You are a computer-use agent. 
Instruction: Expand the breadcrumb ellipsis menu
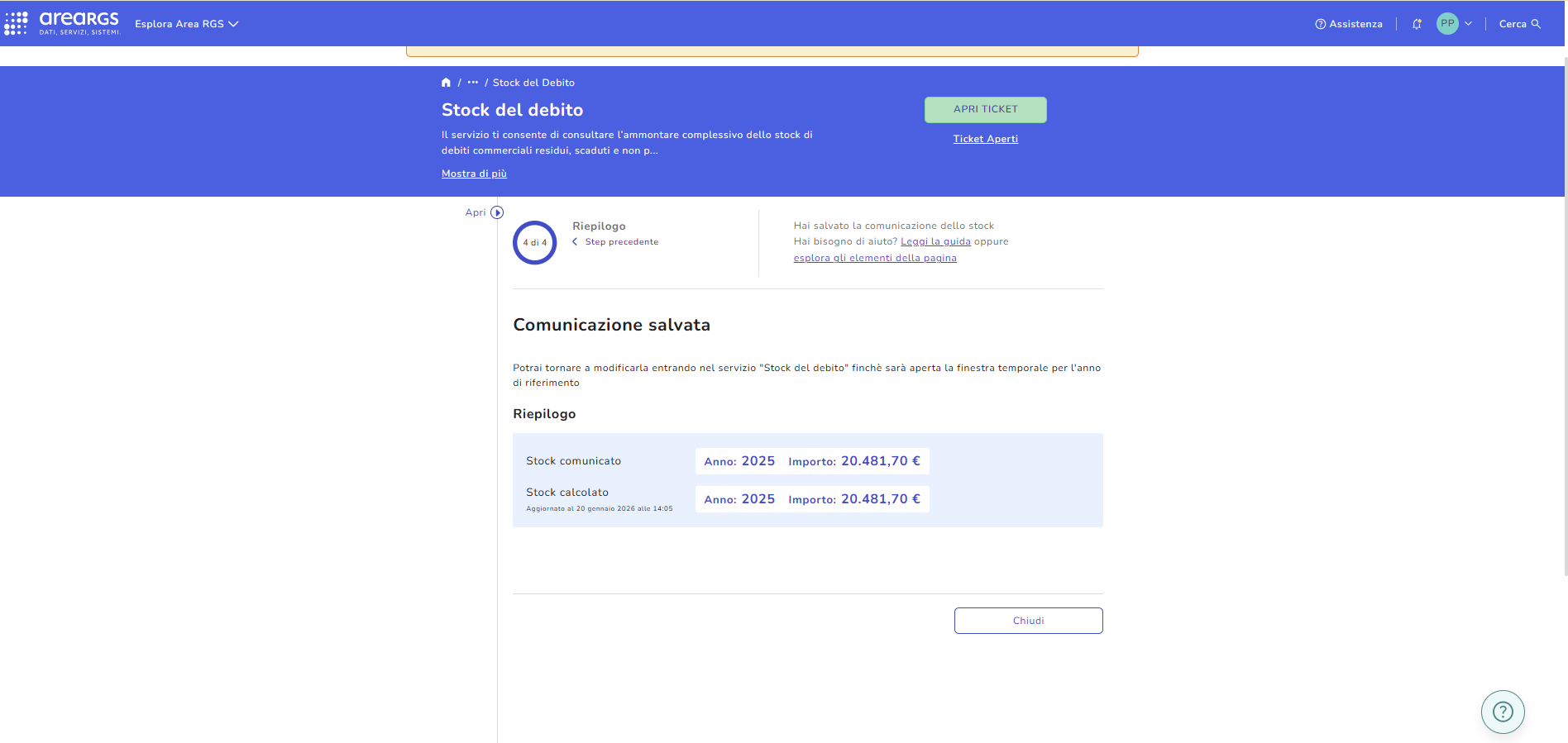click(472, 83)
